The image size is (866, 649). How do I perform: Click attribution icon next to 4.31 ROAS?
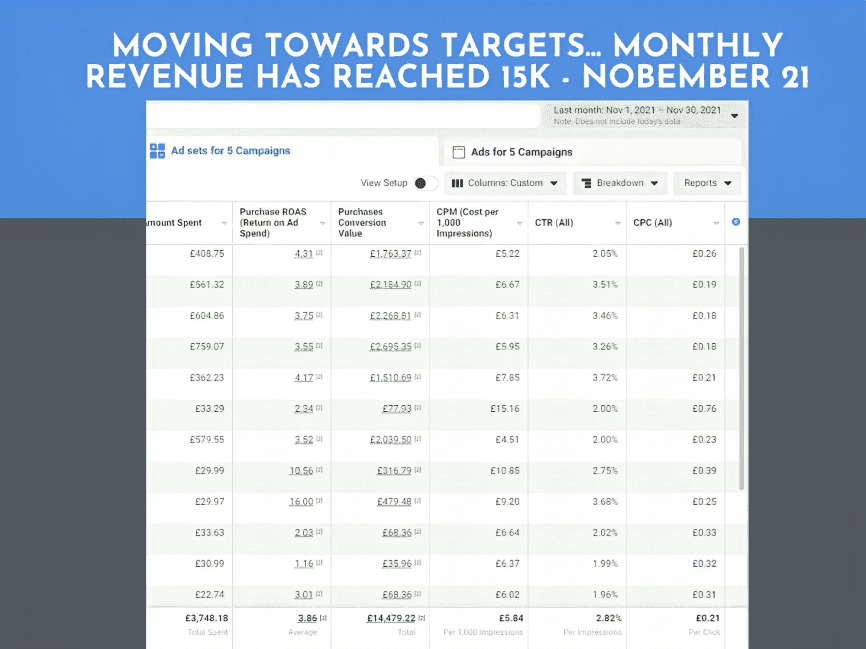coord(319,254)
